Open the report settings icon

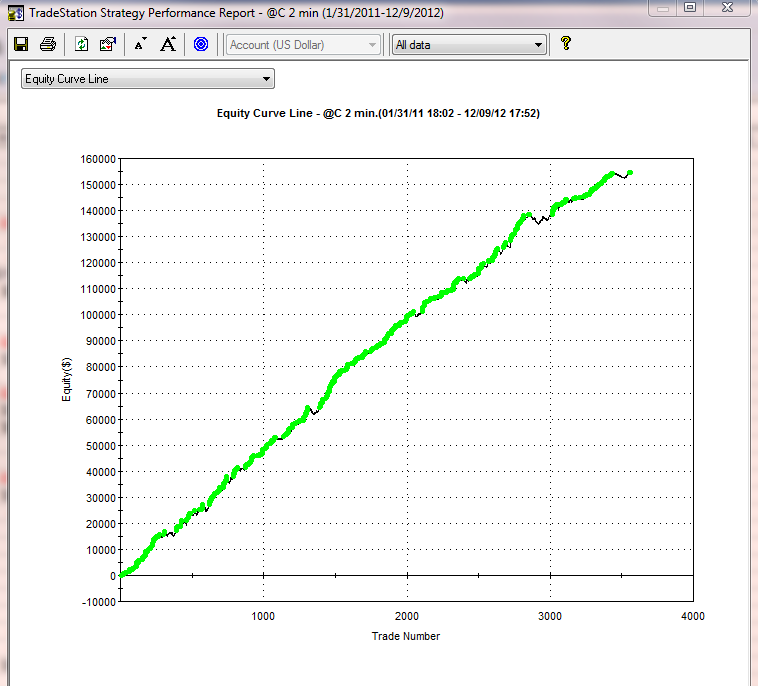[x=108, y=44]
